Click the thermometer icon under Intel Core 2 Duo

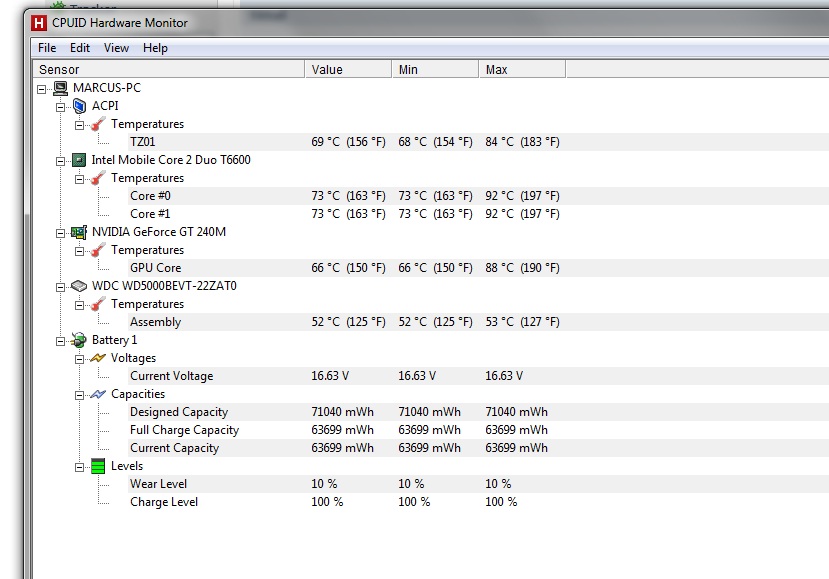98,178
